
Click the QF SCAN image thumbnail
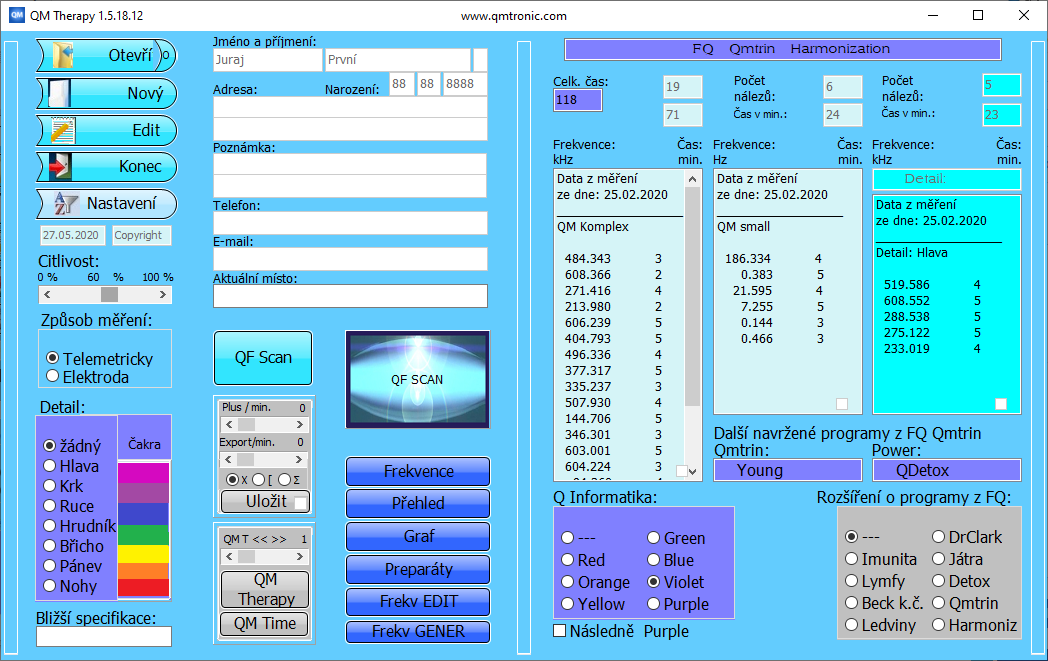pos(418,379)
